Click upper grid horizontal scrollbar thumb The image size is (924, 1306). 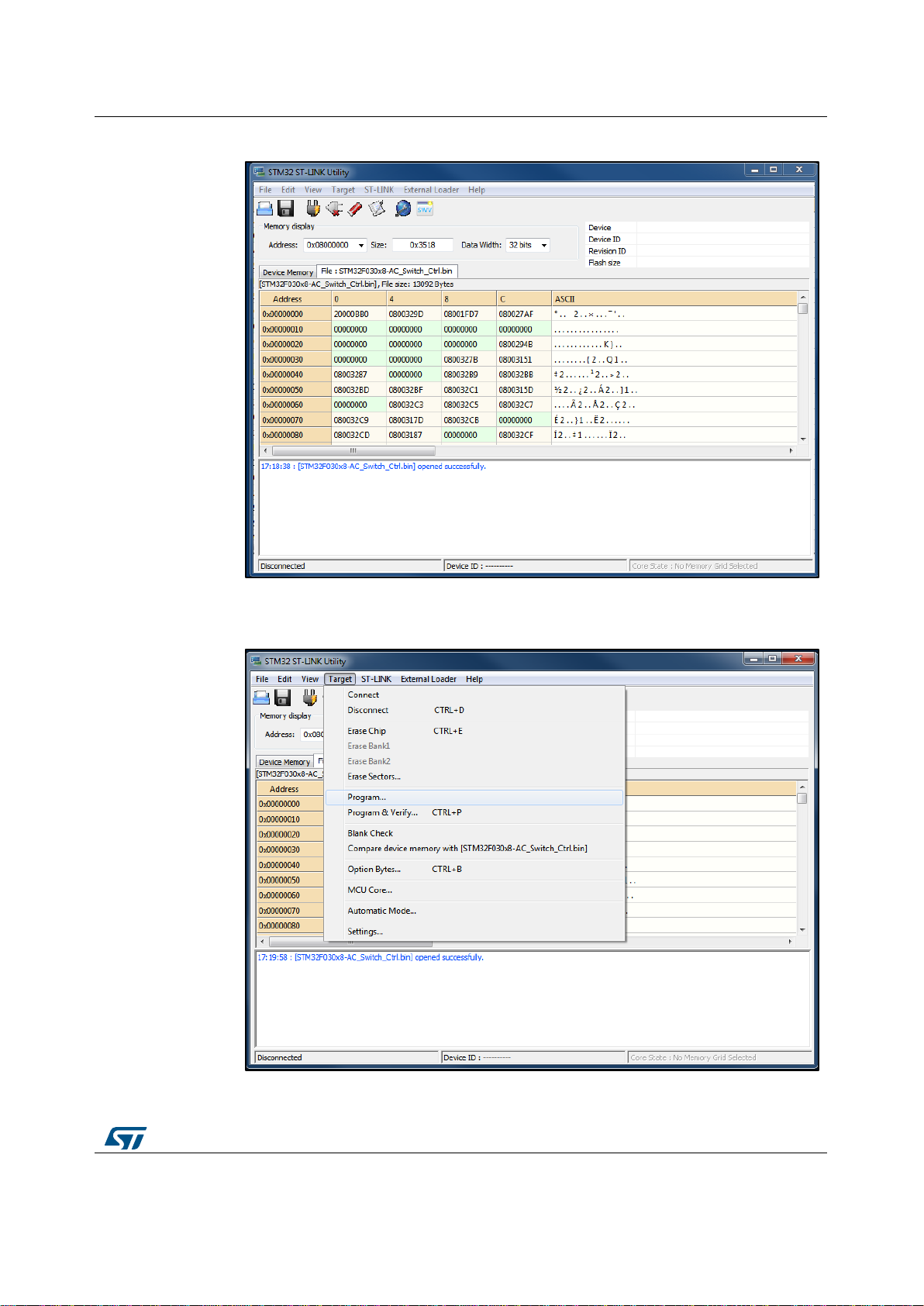[353, 450]
